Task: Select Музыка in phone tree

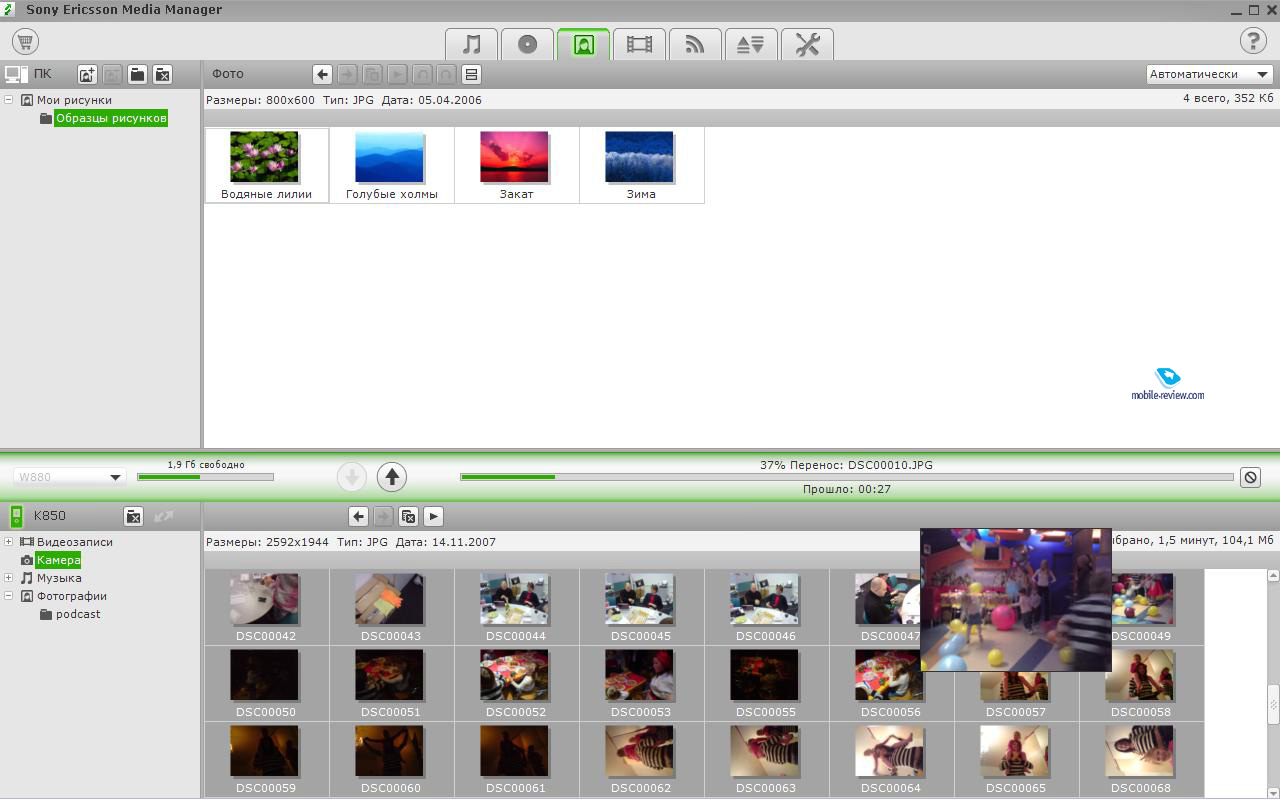Action: pos(59,578)
